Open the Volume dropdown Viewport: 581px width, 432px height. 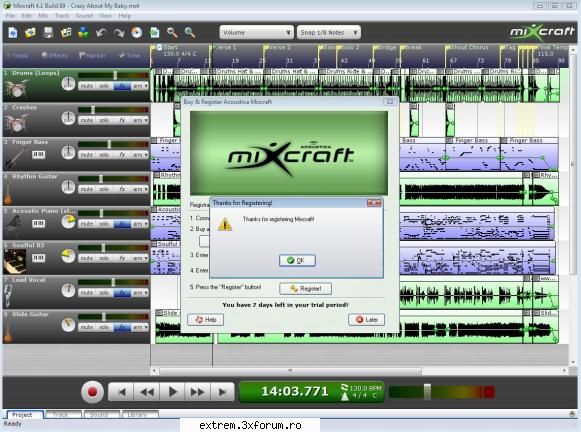click(256, 33)
